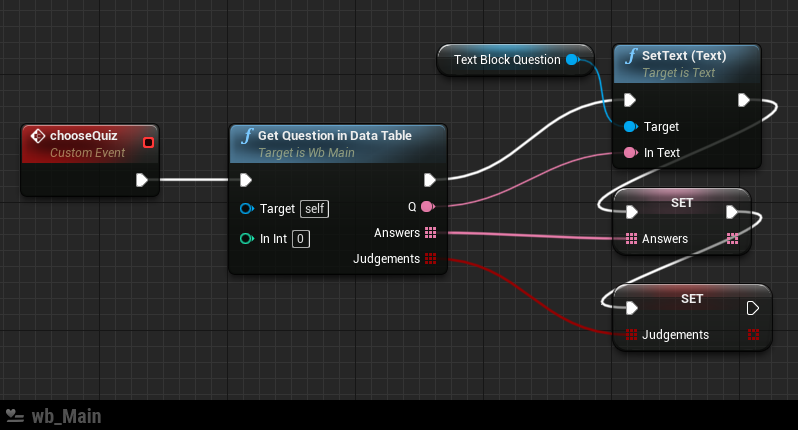Image resolution: width=798 pixels, height=430 pixels.
Task: Click the wb_Main breadcrumb label
Action: tap(66, 416)
